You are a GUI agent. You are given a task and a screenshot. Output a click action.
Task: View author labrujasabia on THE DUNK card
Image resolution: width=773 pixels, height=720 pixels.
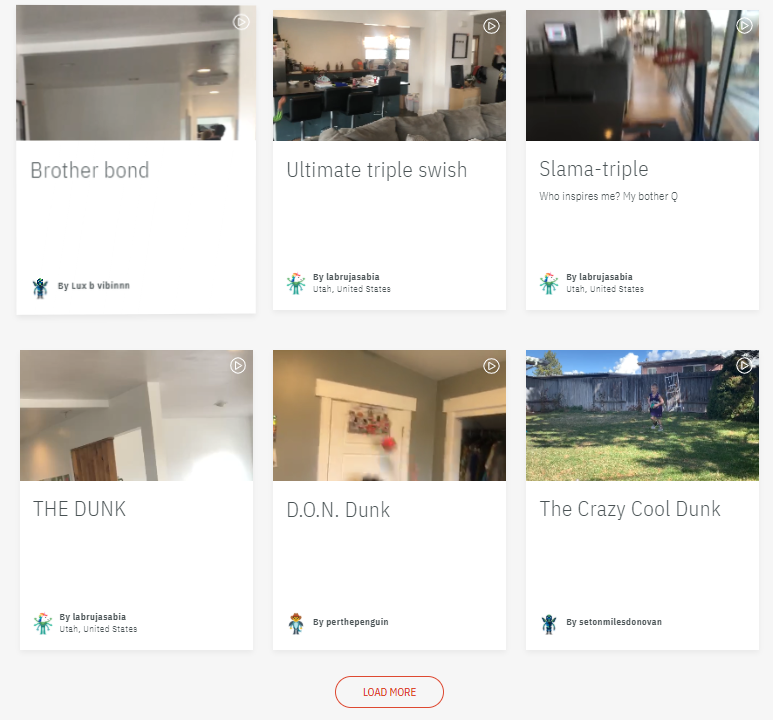[93, 617]
